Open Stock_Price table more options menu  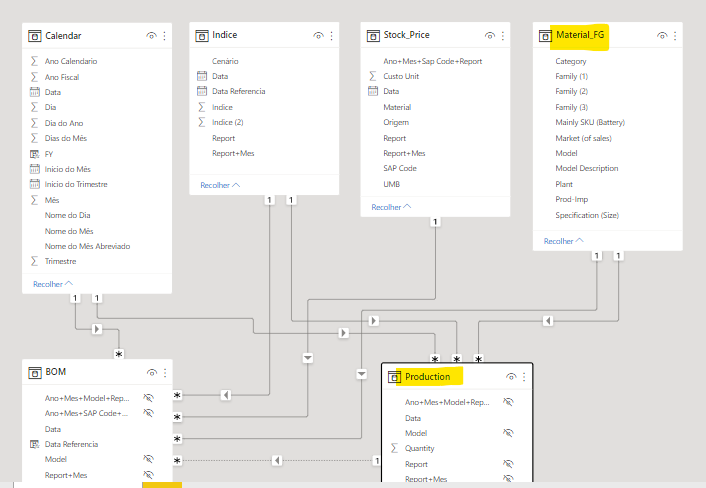503,36
